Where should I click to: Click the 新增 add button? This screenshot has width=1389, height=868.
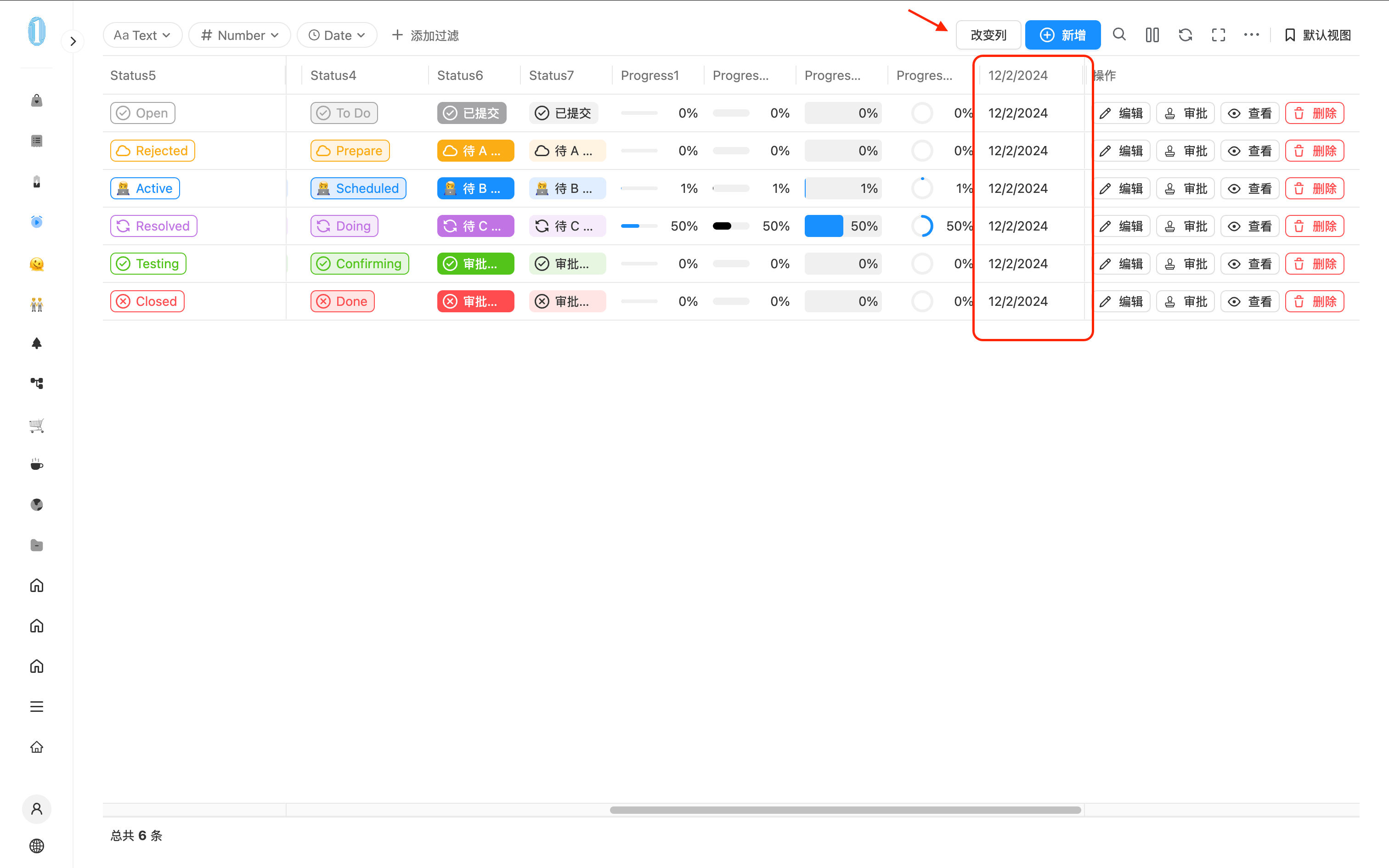click(1062, 35)
